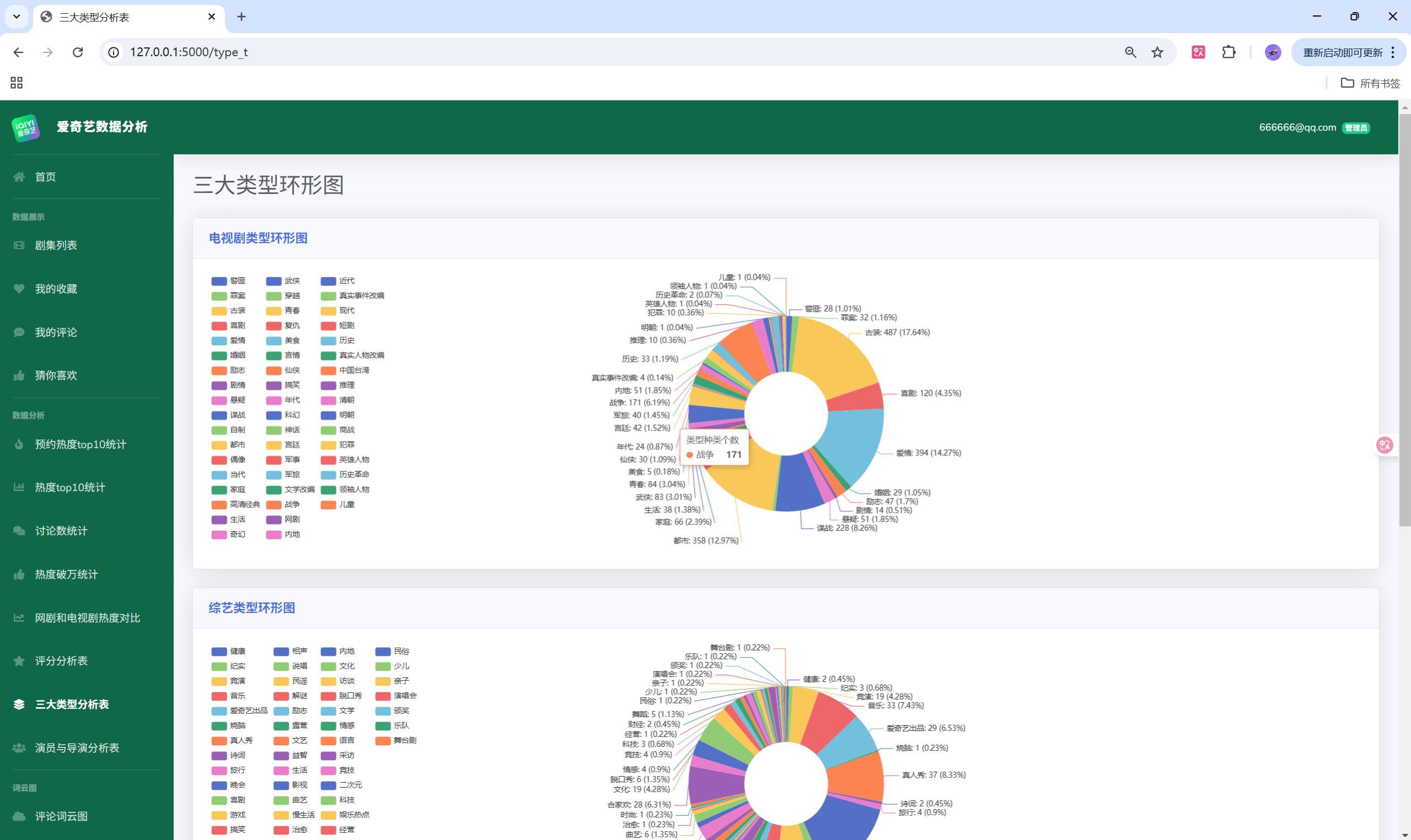Click the film icon for 剧集列表

[19, 245]
